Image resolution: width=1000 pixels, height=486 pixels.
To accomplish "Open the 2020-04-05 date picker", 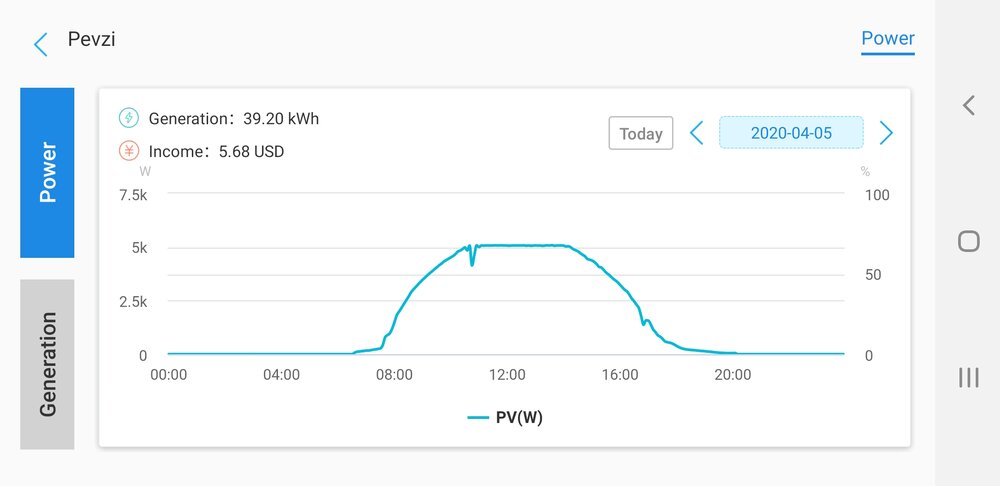I will [x=791, y=133].
